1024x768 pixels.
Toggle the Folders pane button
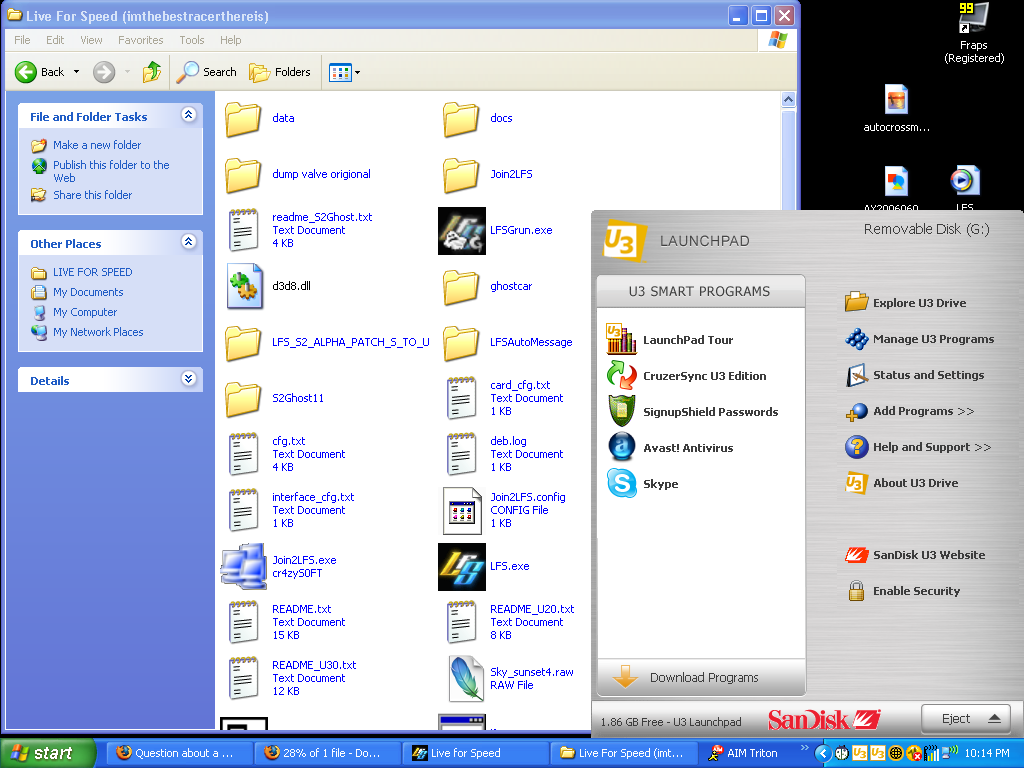[280, 72]
